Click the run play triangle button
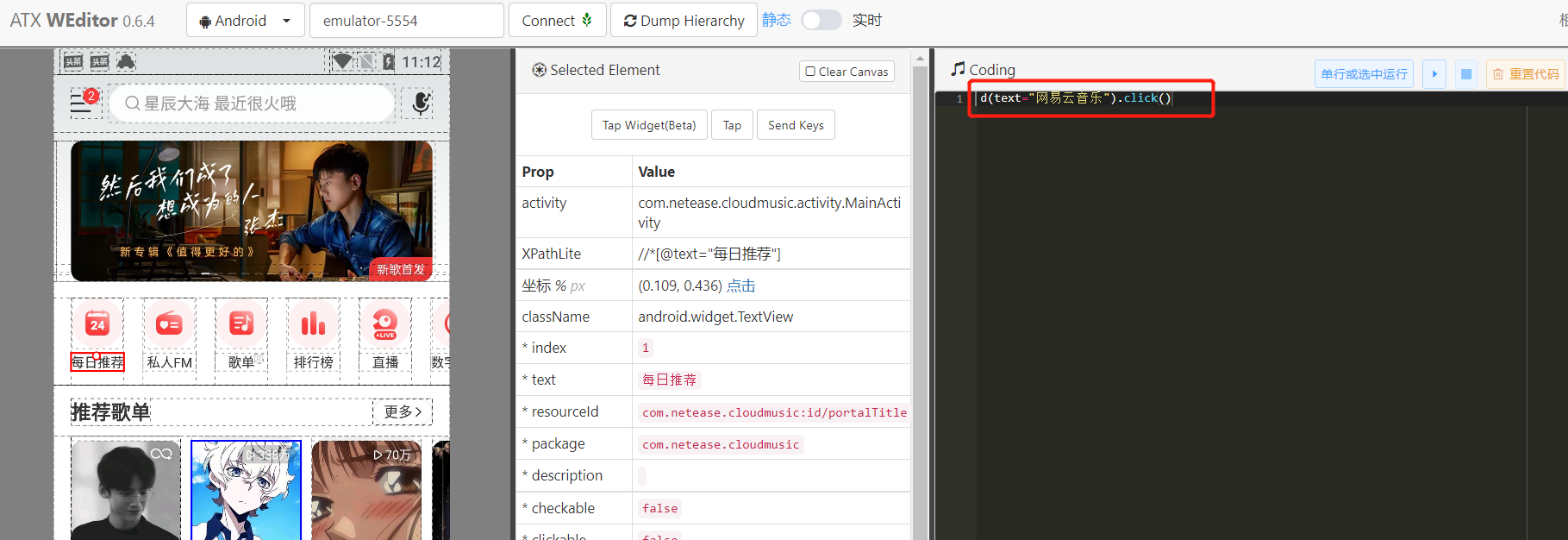Viewport: 1568px width, 540px height. (x=1434, y=74)
